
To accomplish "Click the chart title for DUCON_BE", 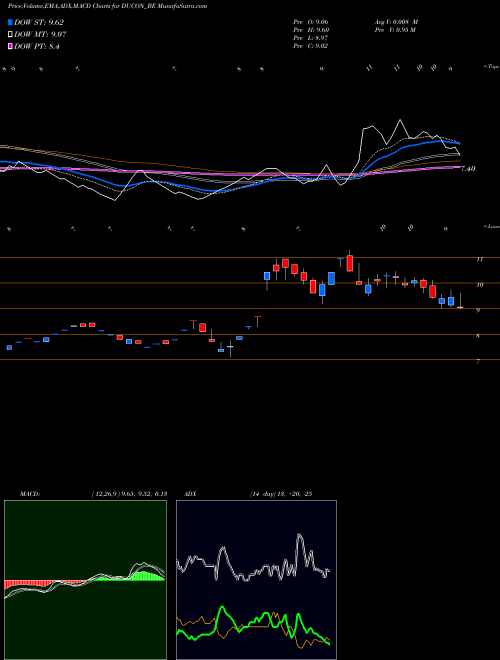I will (x=107, y=6).
